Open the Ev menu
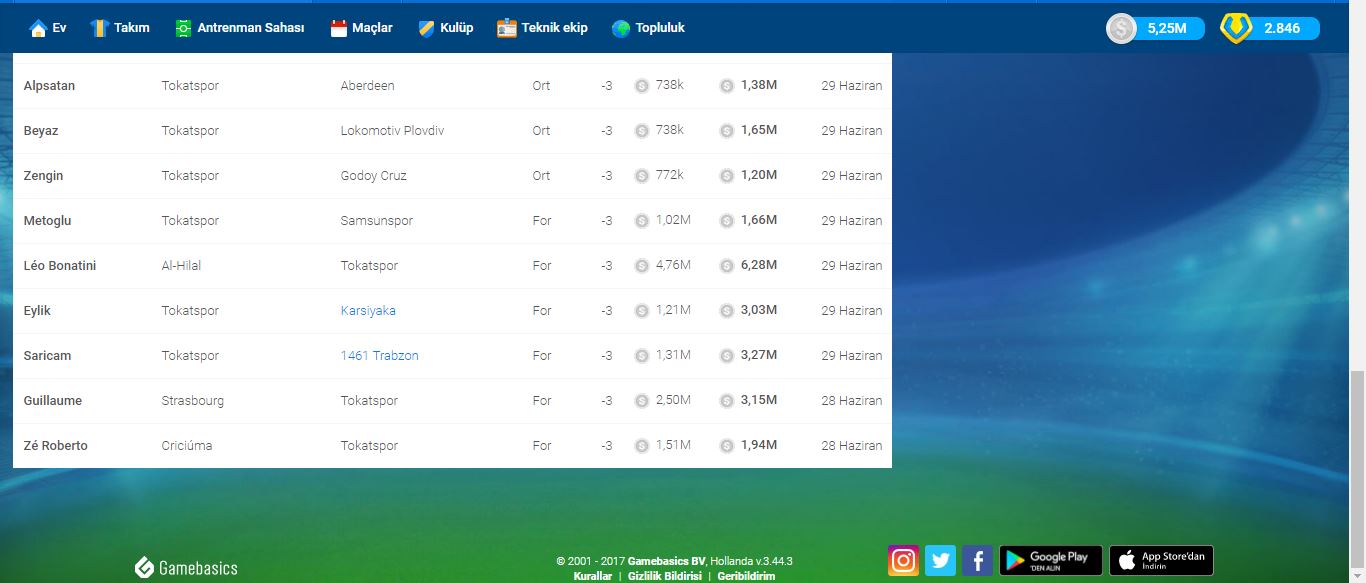 click(59, 28)
